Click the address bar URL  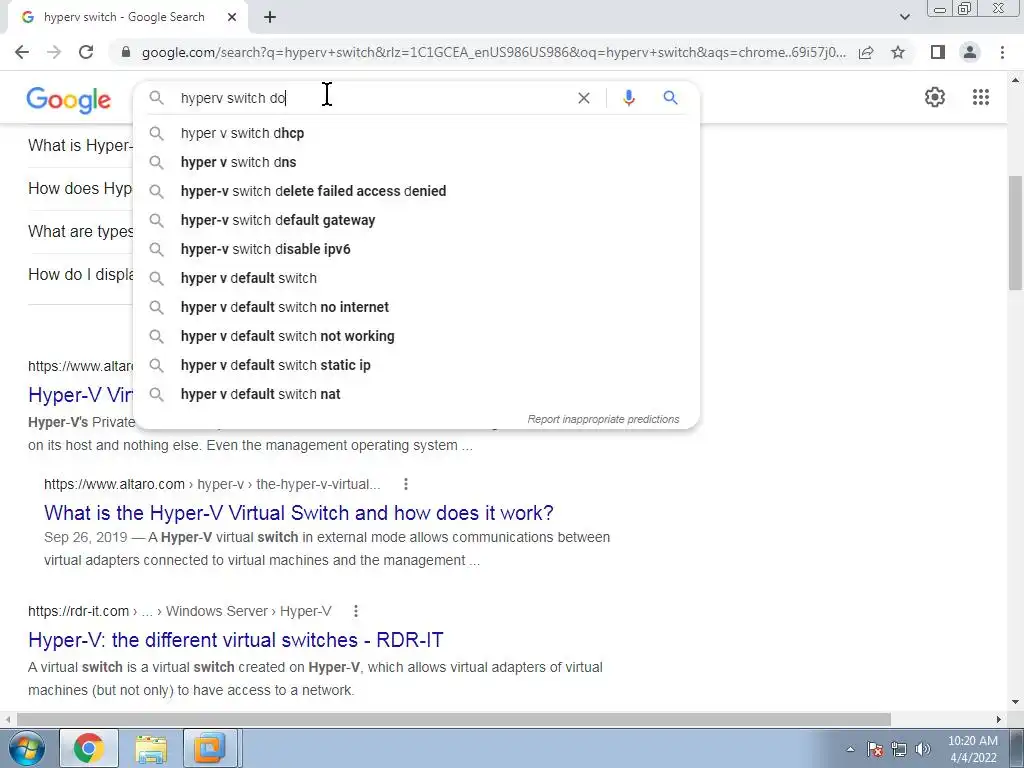coord(493,52)
